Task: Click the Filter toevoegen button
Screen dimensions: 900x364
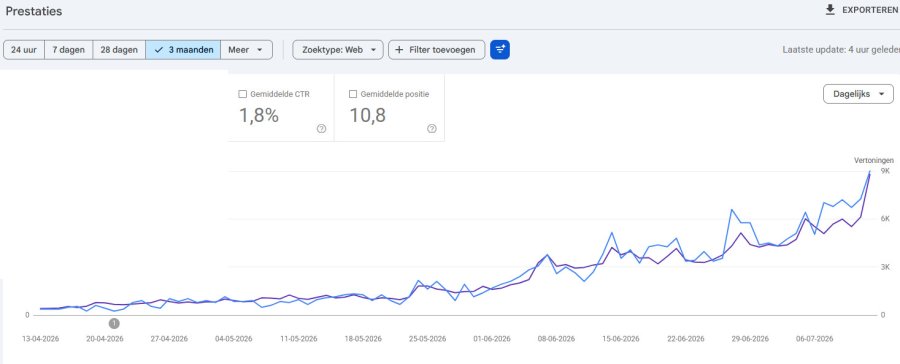Action: point(436,50)
